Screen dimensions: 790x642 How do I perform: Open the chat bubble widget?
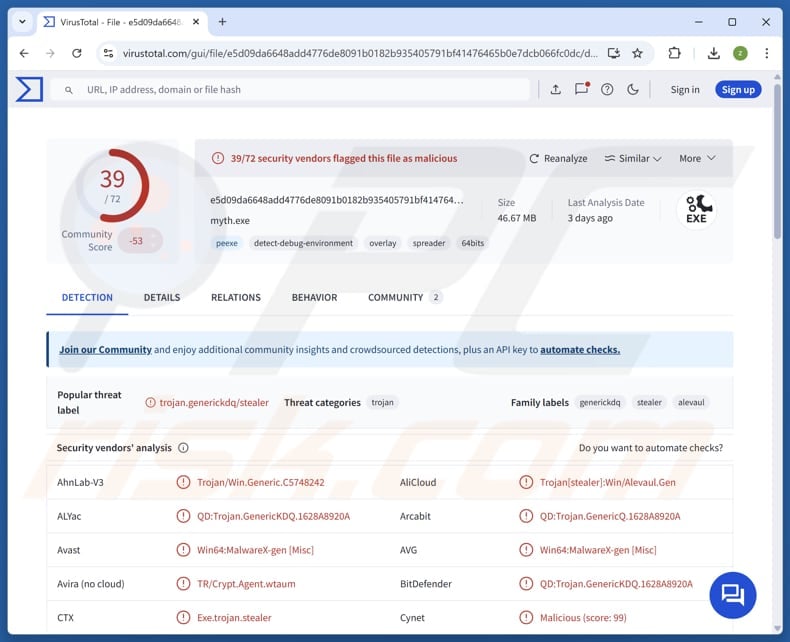click(733, 595)
